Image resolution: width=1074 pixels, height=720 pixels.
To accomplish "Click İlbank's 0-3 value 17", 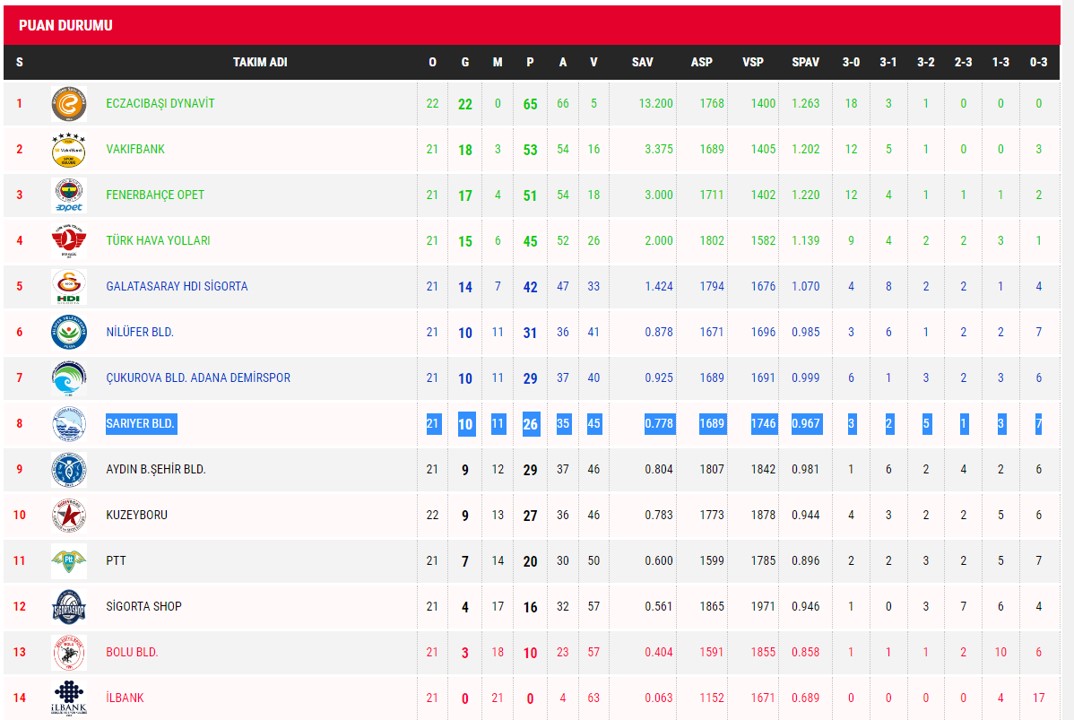I will click(1038, 697).
